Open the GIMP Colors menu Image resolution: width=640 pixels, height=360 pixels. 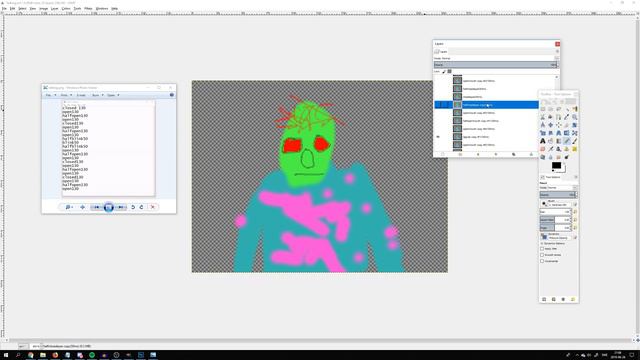[x=66, y=8]
